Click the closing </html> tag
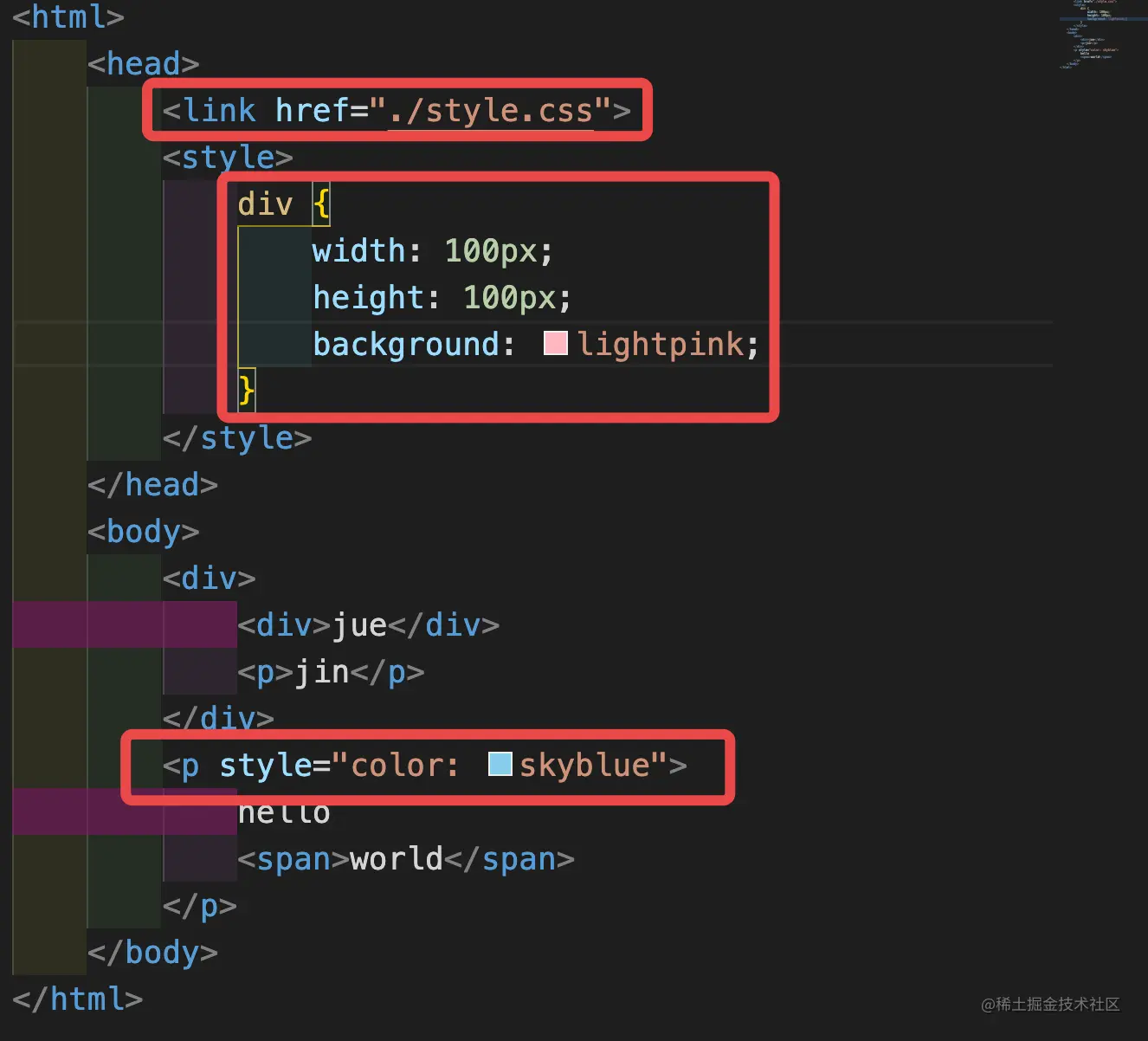 click(x=78, y=999)
